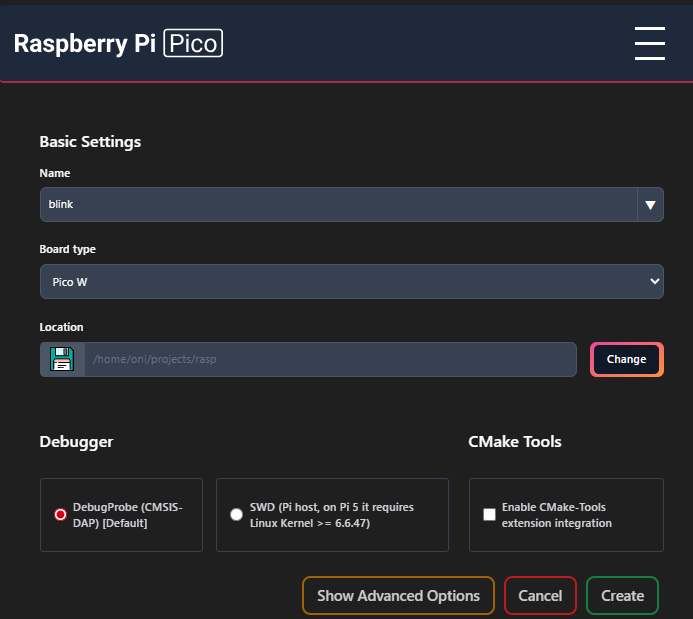
Task: Select DebugProbe (CMSIS-DAP) radio button
Action: [60, 515]
